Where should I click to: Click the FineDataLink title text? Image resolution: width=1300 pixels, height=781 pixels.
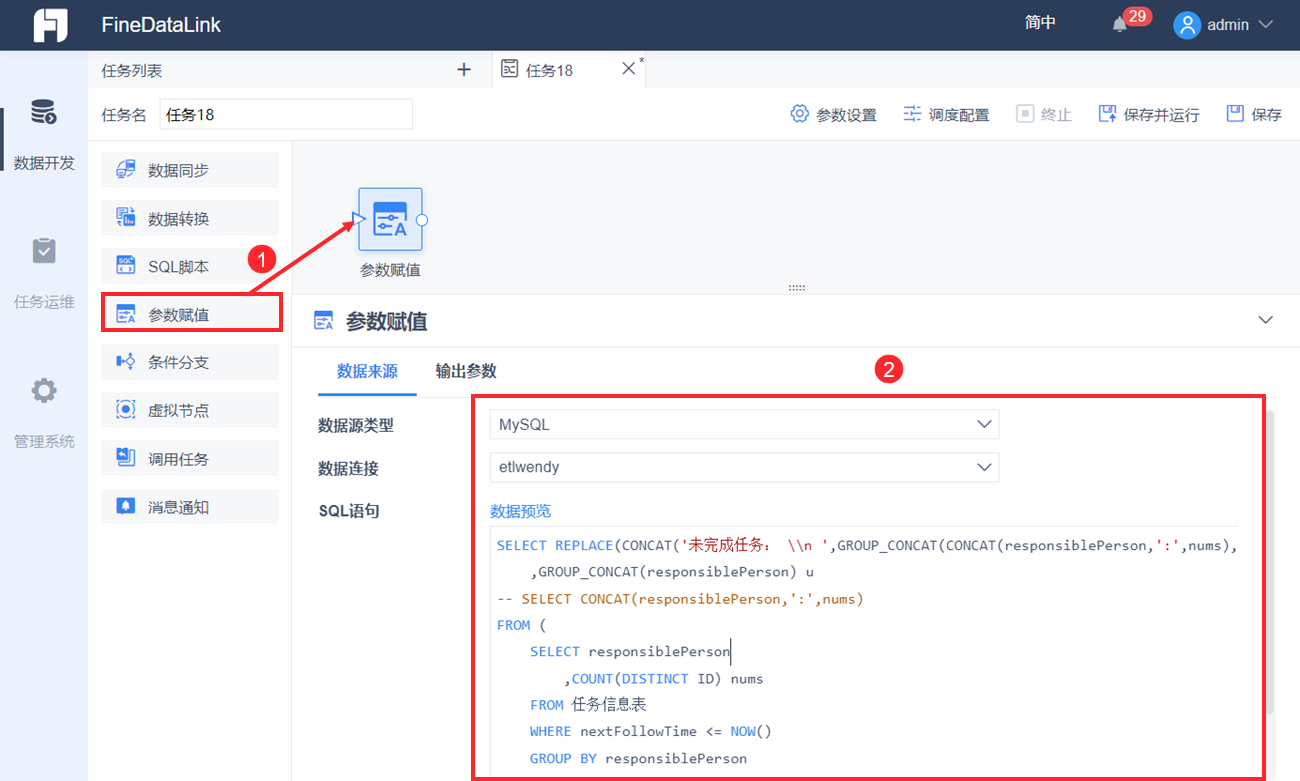tap(161, 25)
